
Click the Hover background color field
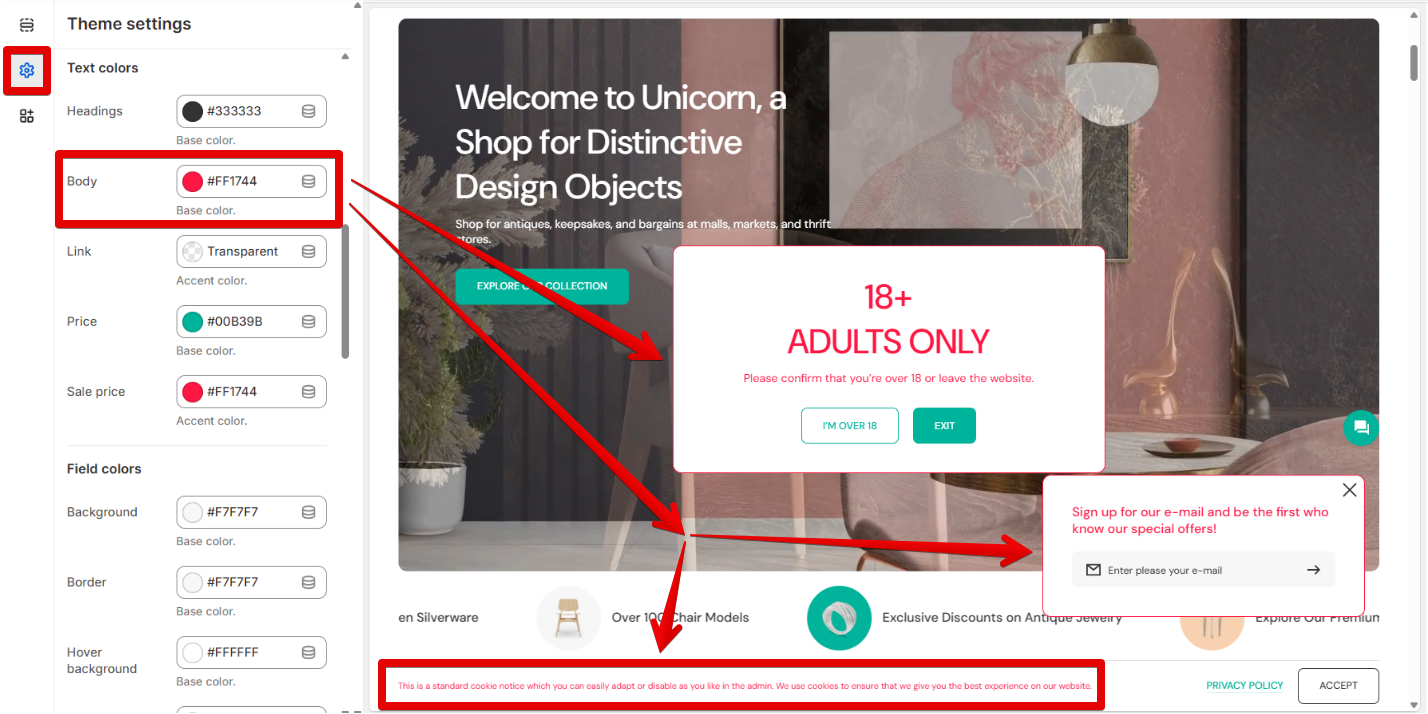(x=251, y=652)
